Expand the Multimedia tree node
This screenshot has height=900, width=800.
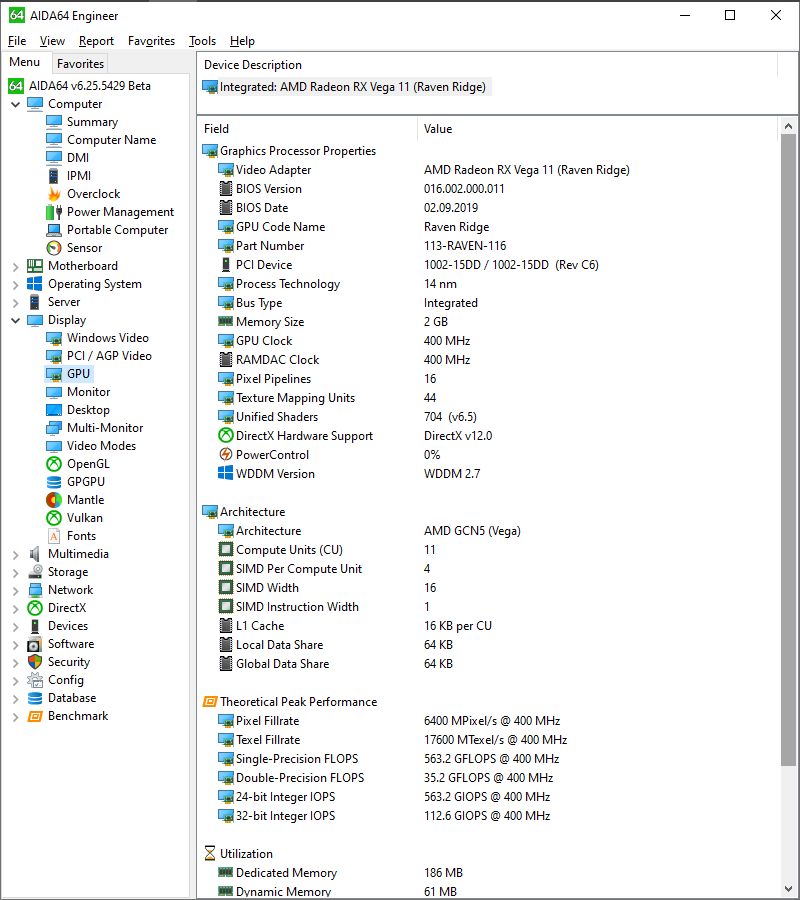tap(15, 554)
